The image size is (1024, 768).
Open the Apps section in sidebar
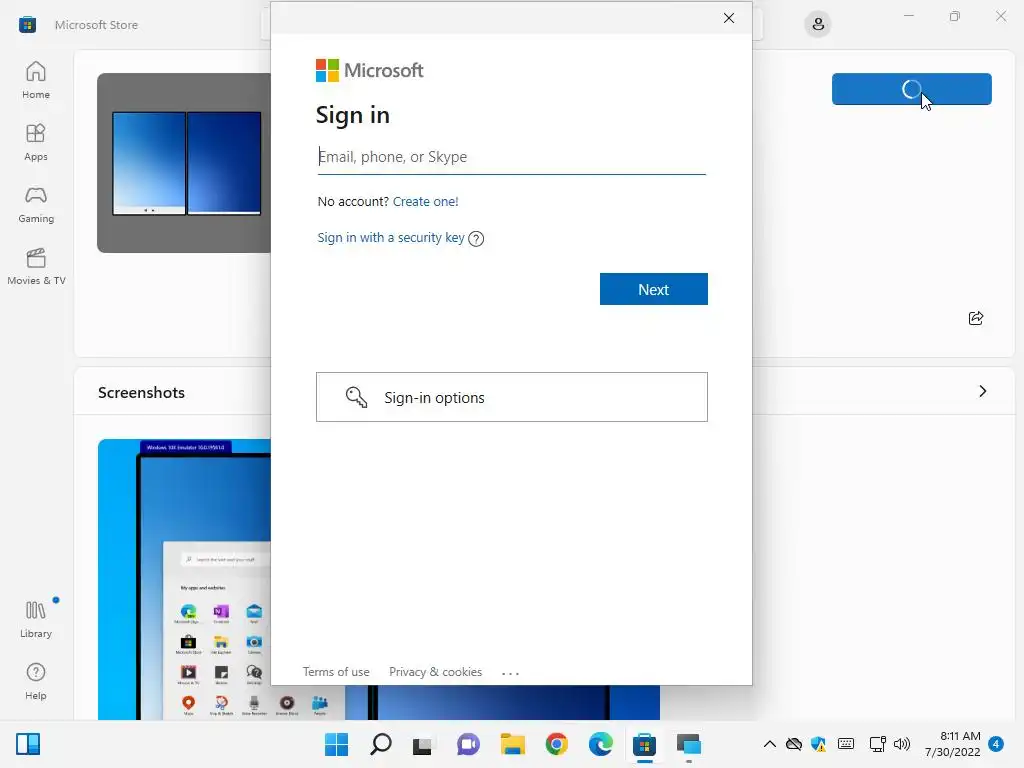[x=36, y=142]
